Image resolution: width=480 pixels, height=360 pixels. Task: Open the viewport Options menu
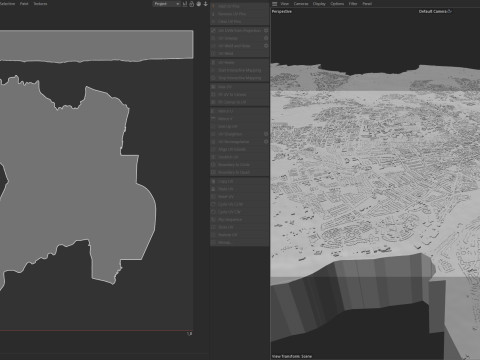pyautogui.click(x=337, y=4)
